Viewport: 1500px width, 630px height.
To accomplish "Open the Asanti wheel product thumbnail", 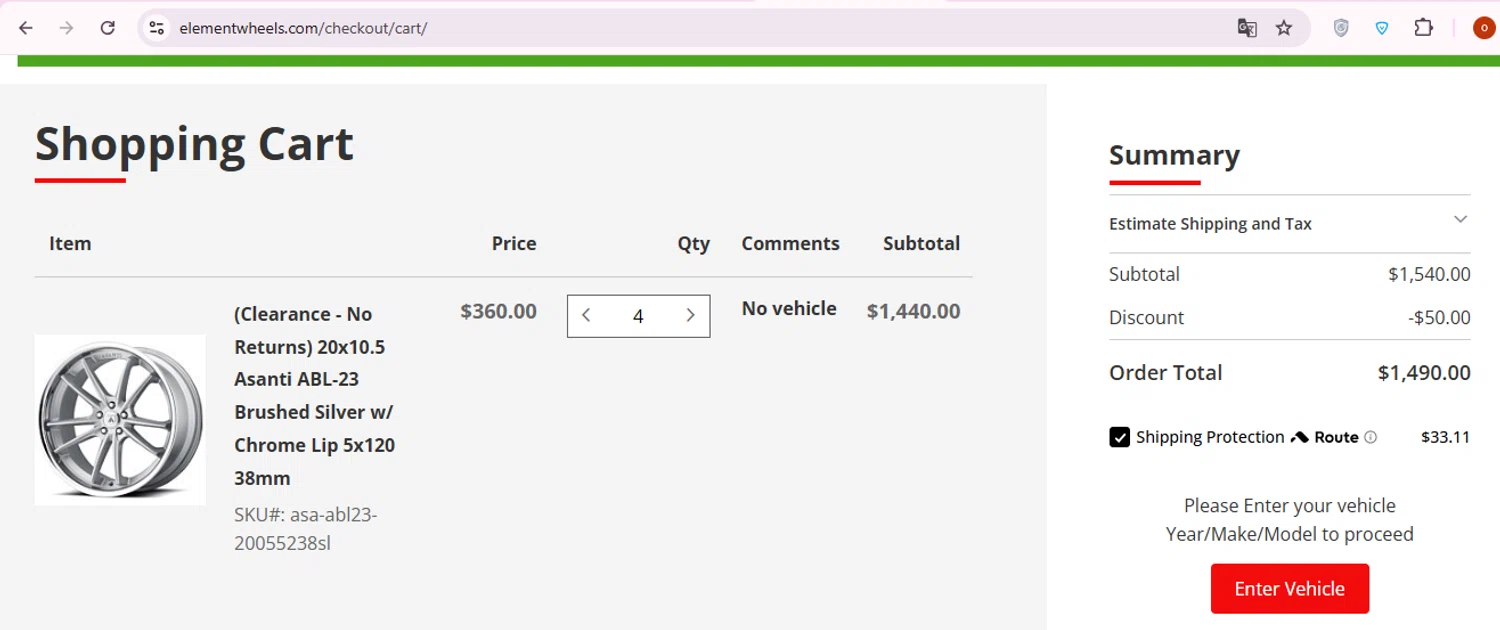I will click(x=120, y=420).
